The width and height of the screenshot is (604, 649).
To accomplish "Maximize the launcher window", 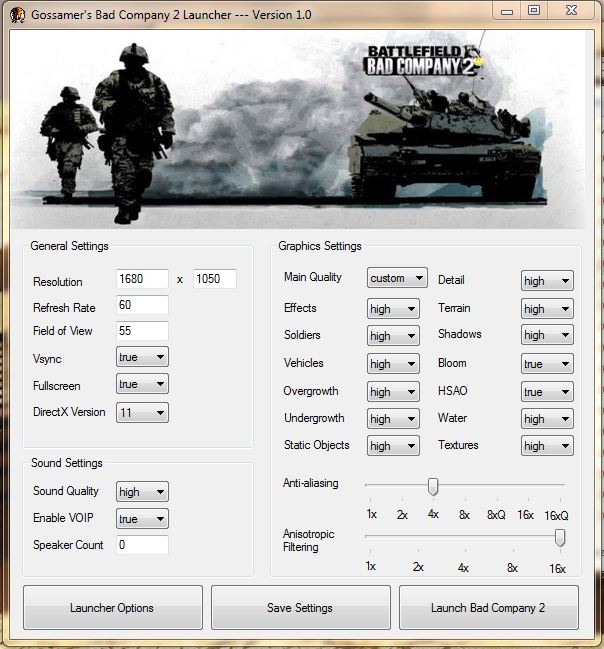I will pos(534,10).
